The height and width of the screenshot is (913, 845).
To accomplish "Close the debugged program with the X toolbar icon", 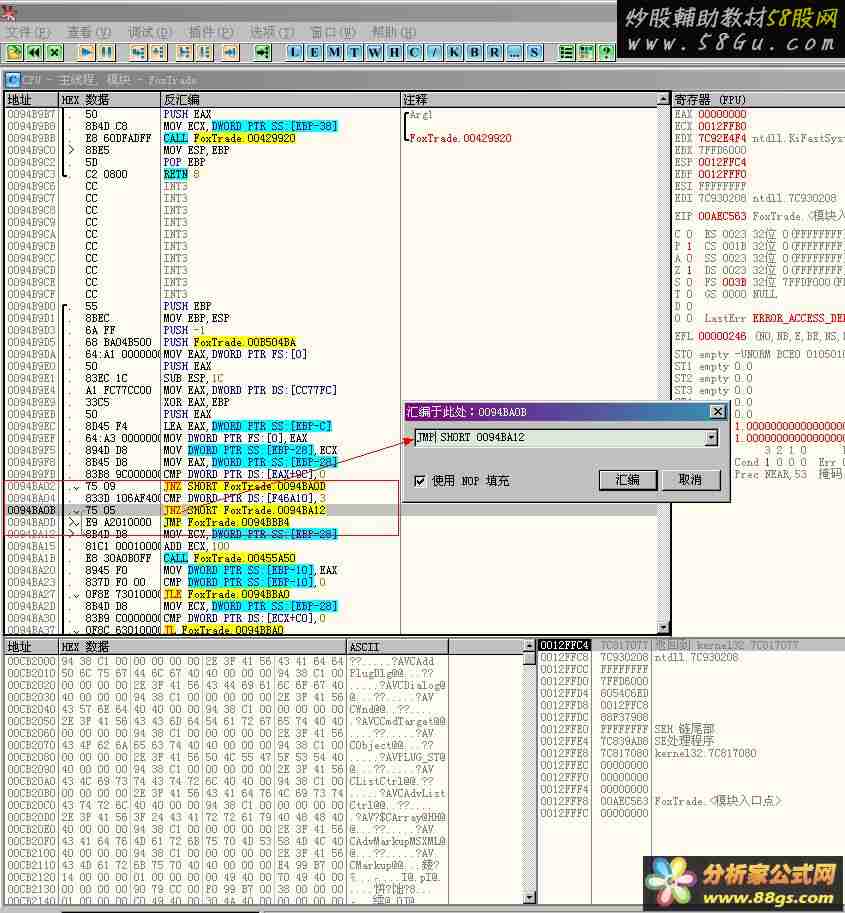I will click(54, 52).
